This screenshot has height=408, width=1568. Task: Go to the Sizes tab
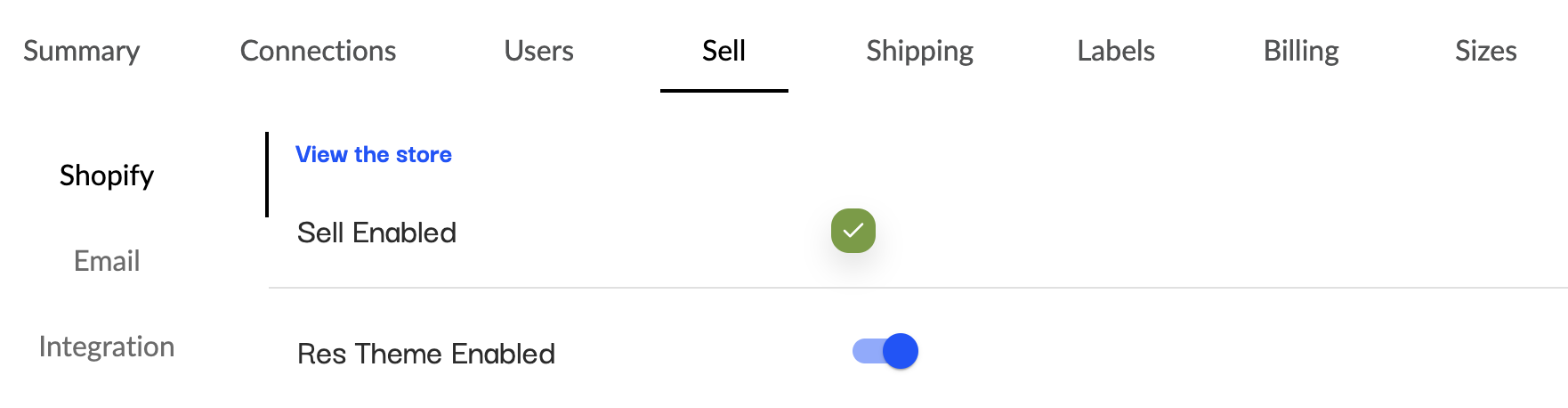[x=1485, y=51]
